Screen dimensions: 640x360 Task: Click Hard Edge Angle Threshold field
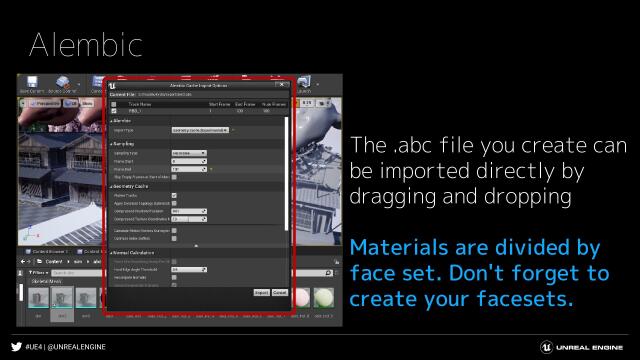pos(189,269)
